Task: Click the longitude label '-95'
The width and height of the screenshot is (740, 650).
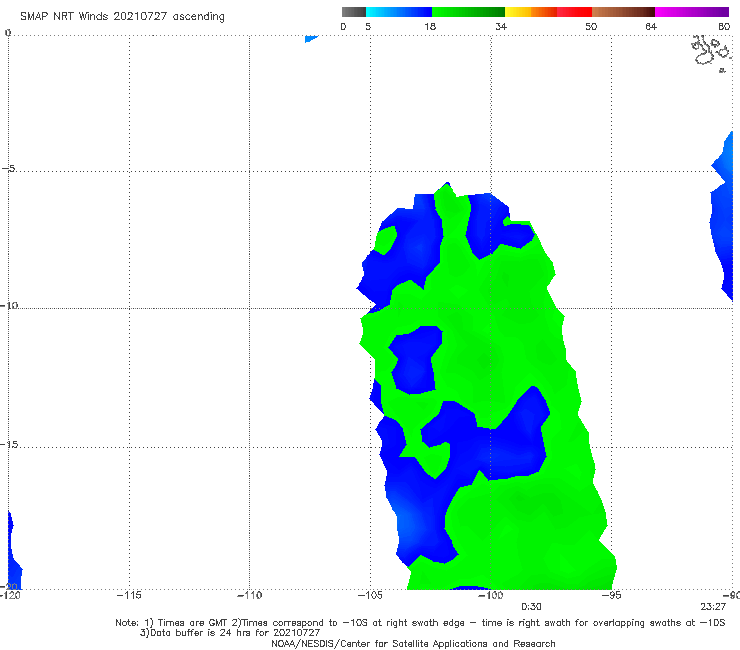Action: click(611, 595)
